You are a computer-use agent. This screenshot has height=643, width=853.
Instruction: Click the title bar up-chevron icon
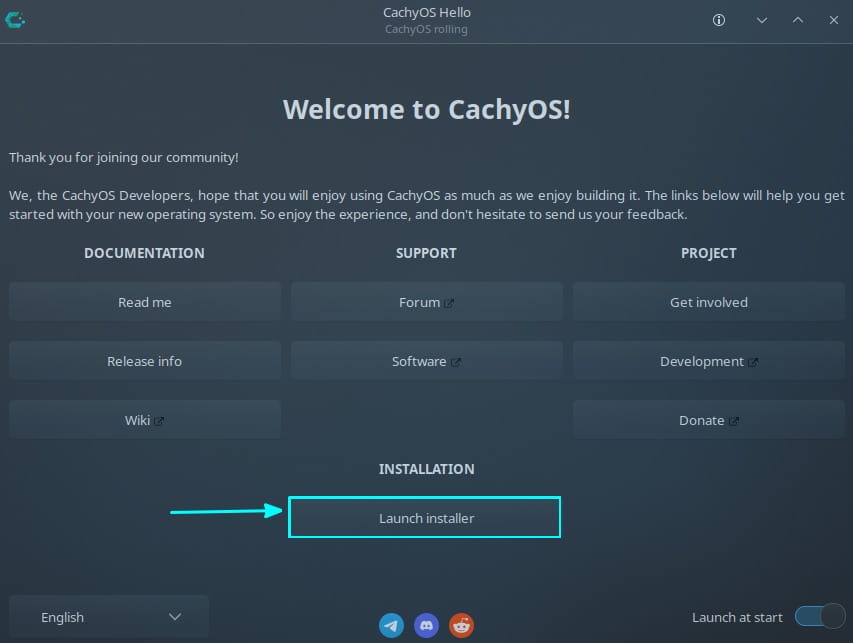(x=797, y=20)
